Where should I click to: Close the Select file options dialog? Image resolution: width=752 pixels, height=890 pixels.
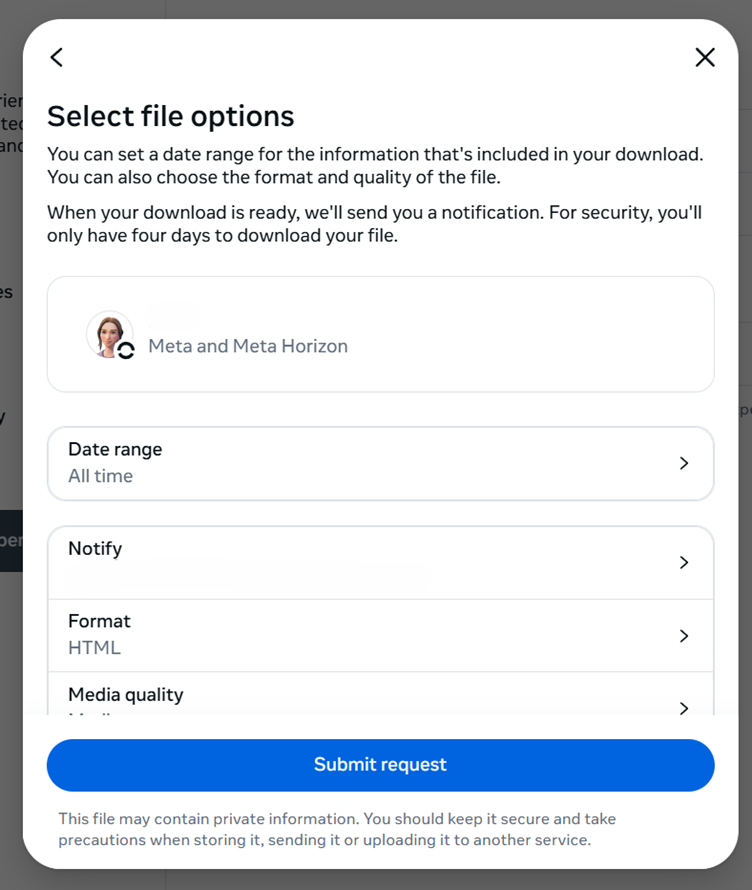pos(705,58)
